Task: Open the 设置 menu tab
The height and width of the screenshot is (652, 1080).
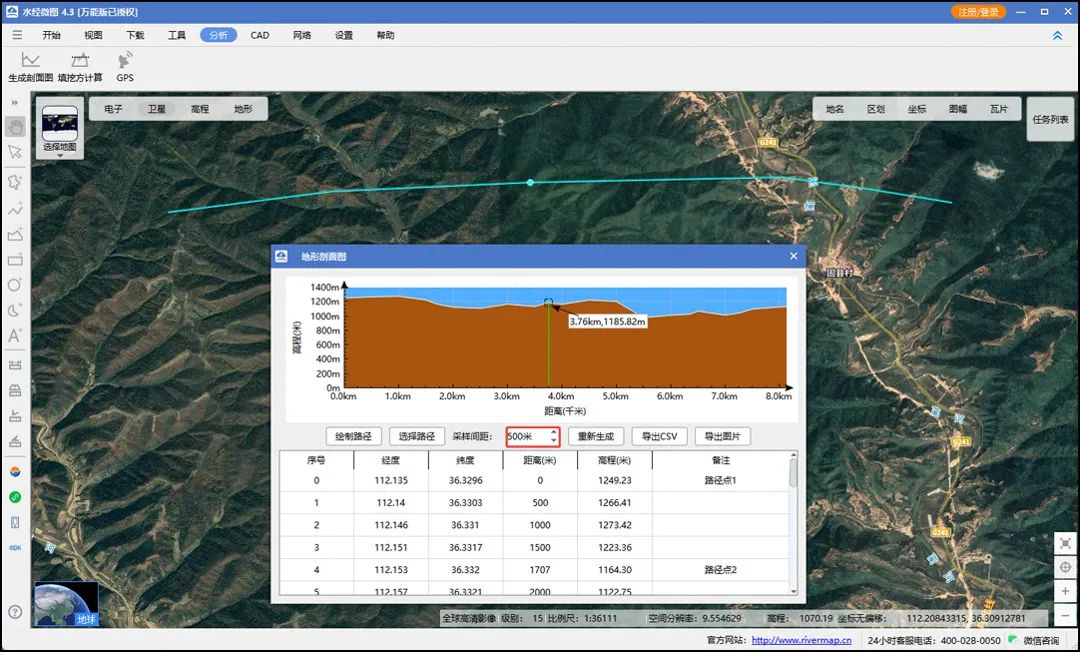Action: point(344,35)
